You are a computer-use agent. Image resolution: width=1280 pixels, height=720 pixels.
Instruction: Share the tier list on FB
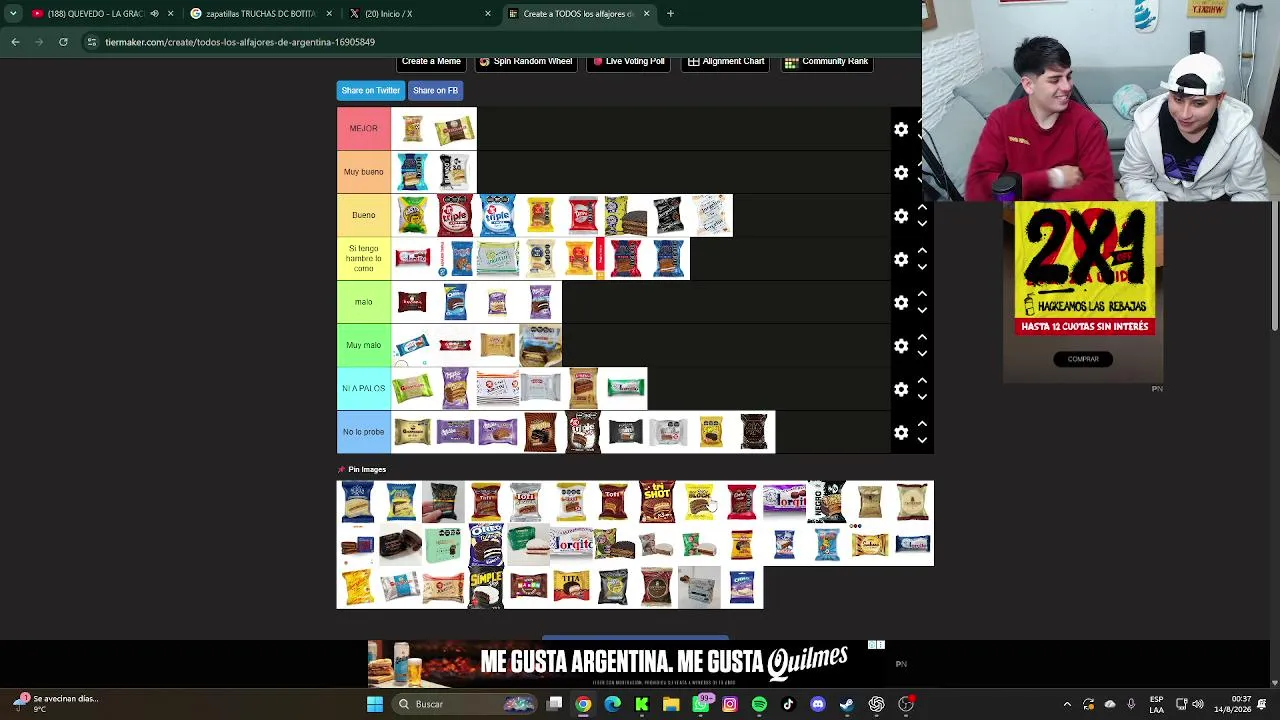[435, 90]
